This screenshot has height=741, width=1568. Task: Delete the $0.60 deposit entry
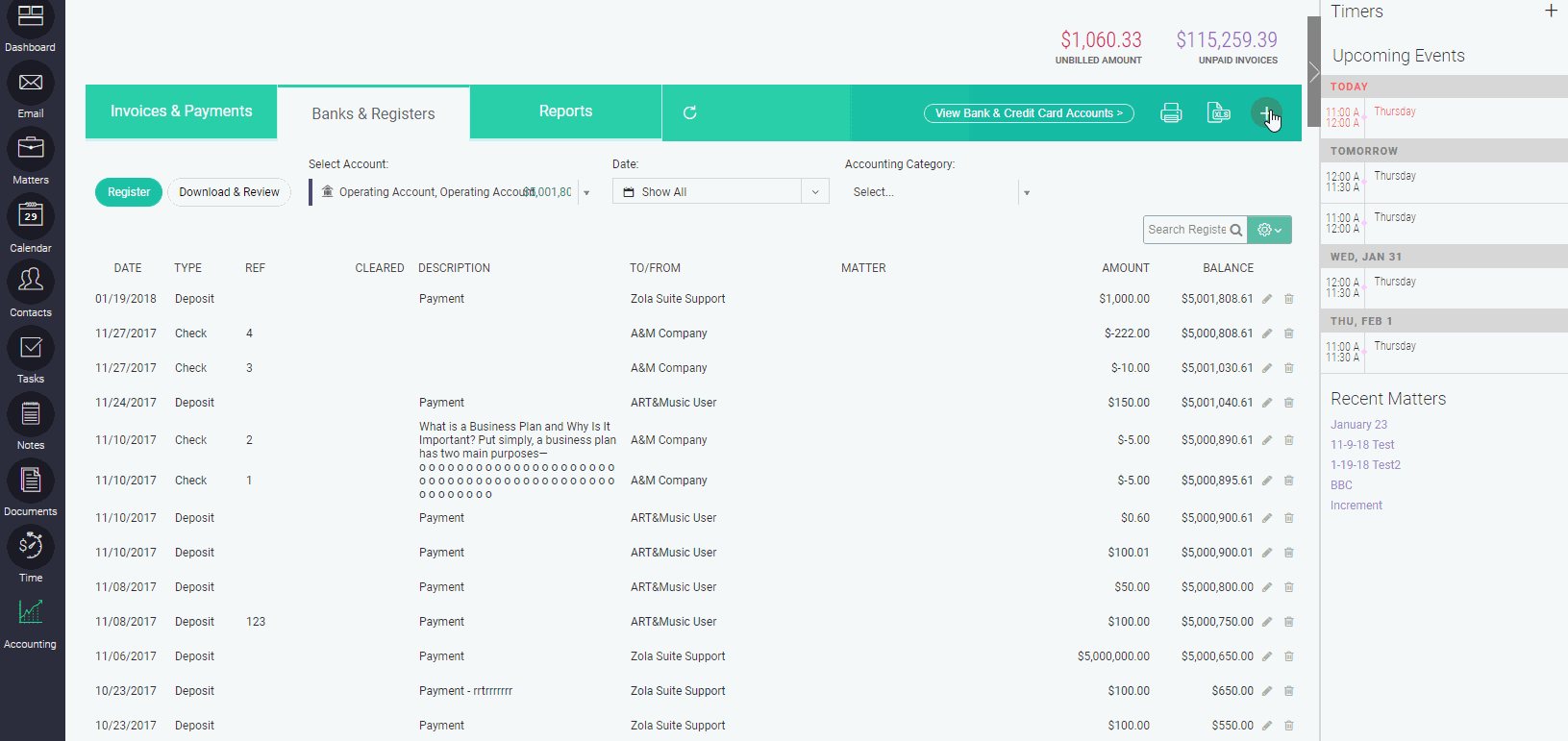click(x=1289, y=518)
